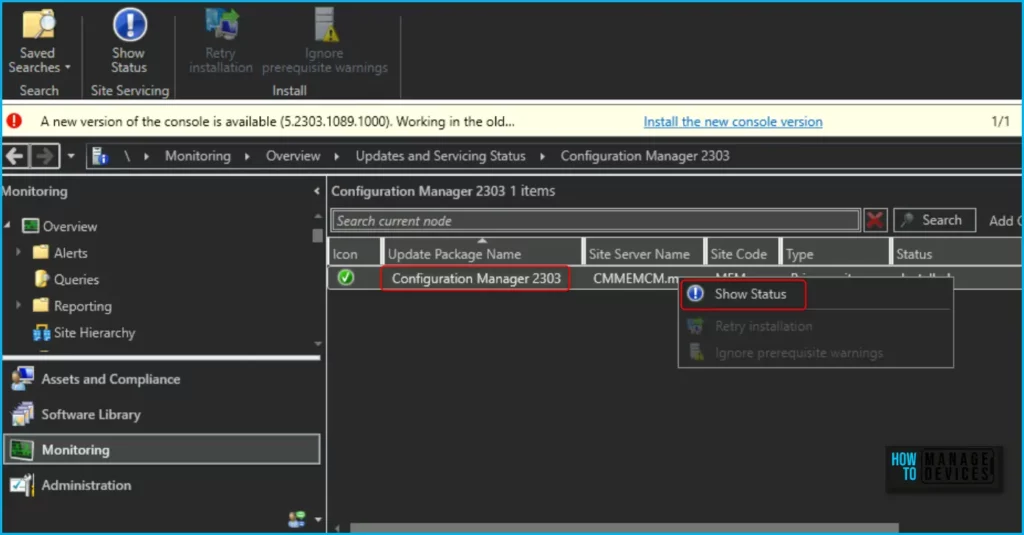Click the Monitoring workspace icon
This screenshot has width=1024, height=535.
tap(22, 449)
